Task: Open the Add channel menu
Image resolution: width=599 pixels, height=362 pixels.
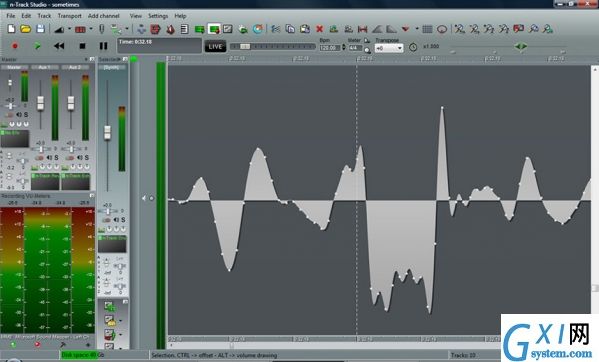Action: [x=104, y=16]
